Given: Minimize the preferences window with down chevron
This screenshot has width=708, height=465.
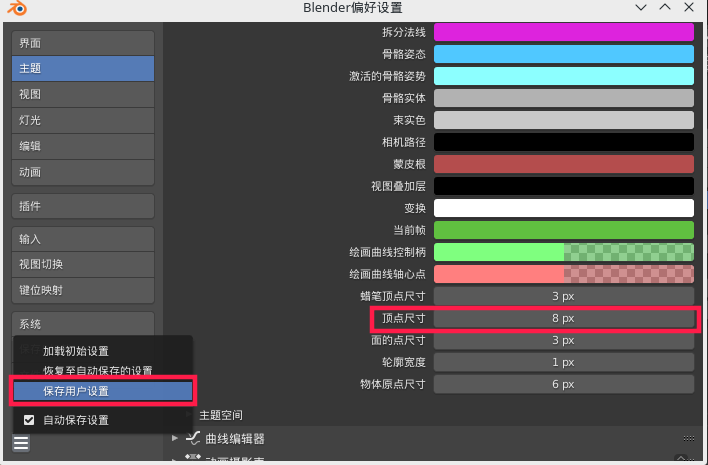Looking at the screenshot, I should click(641, 7).
